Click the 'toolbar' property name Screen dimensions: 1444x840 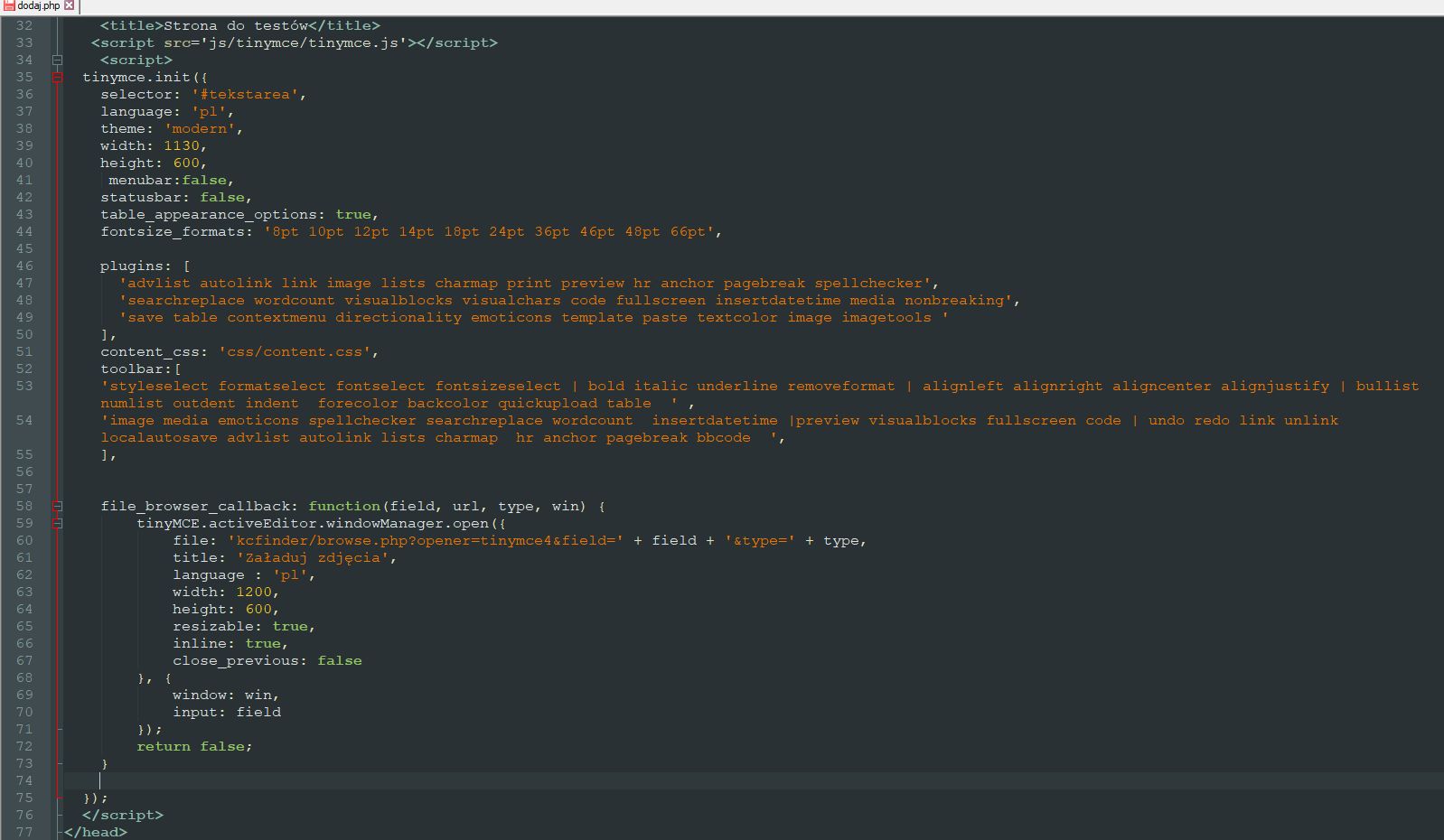(x=132, y=369)
